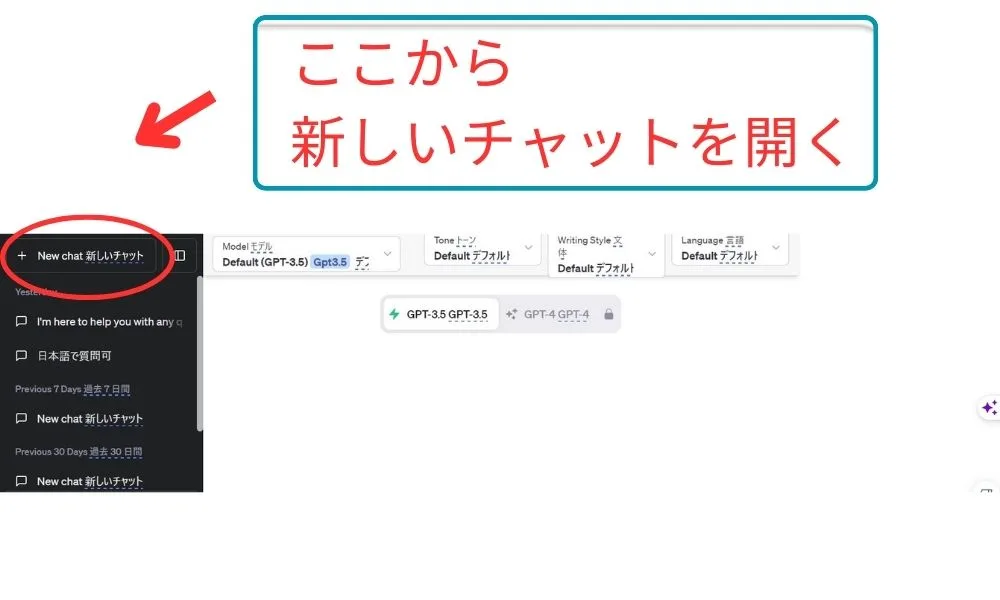Click the Gpt3.5 badge in the Model selector

pos(330,262)
